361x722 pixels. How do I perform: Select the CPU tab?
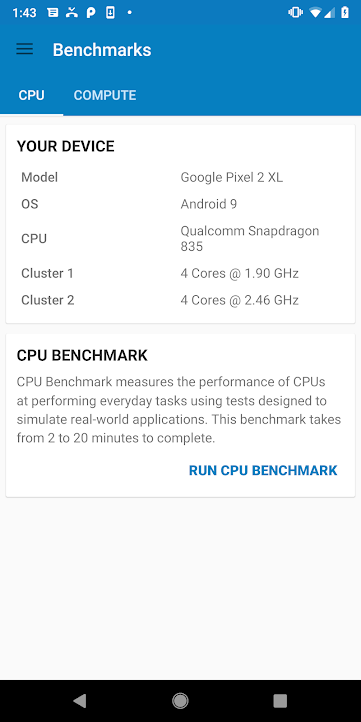(x=31, y=95)
